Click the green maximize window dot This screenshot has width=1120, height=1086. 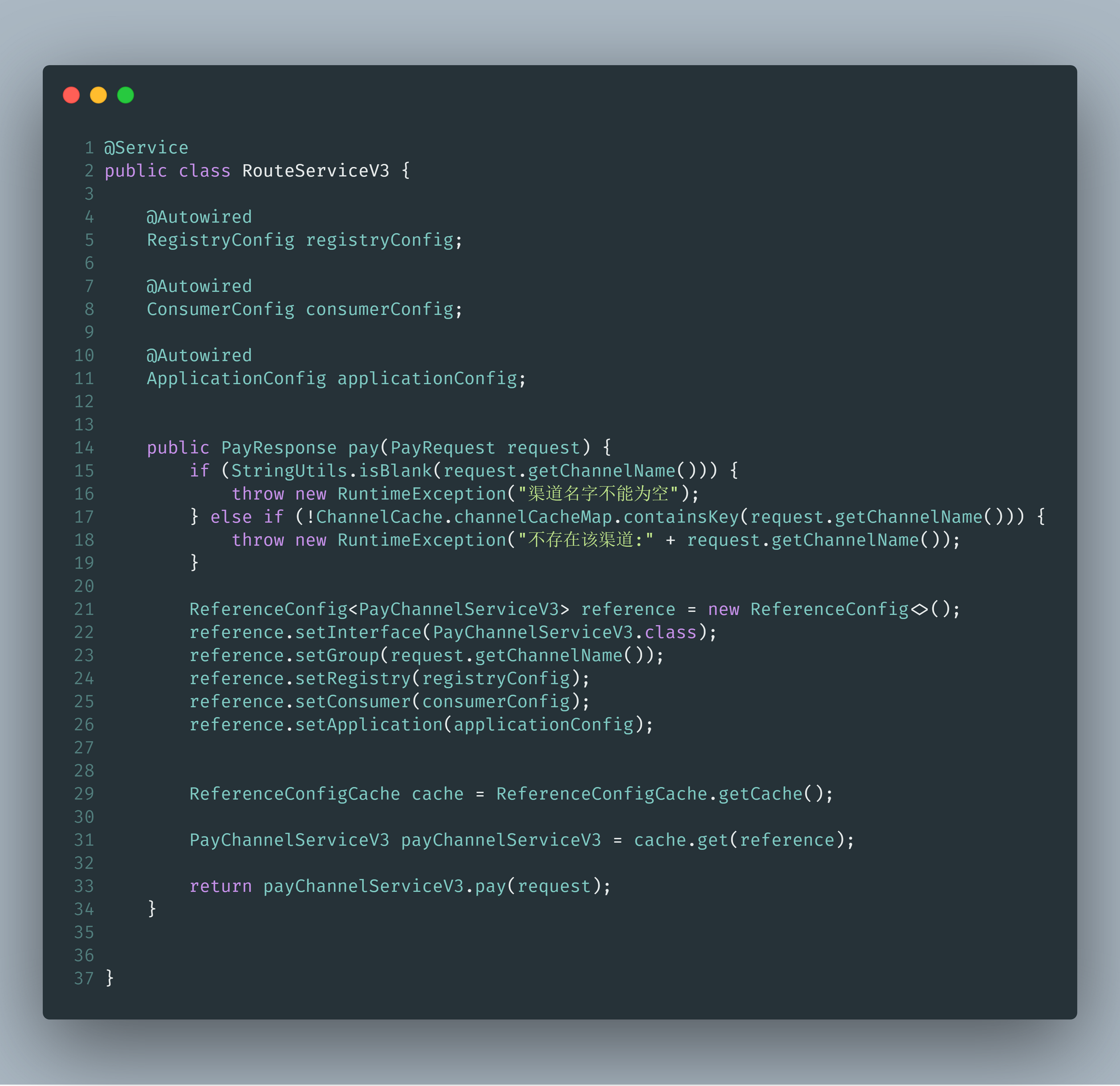click(x=126, y=95)
